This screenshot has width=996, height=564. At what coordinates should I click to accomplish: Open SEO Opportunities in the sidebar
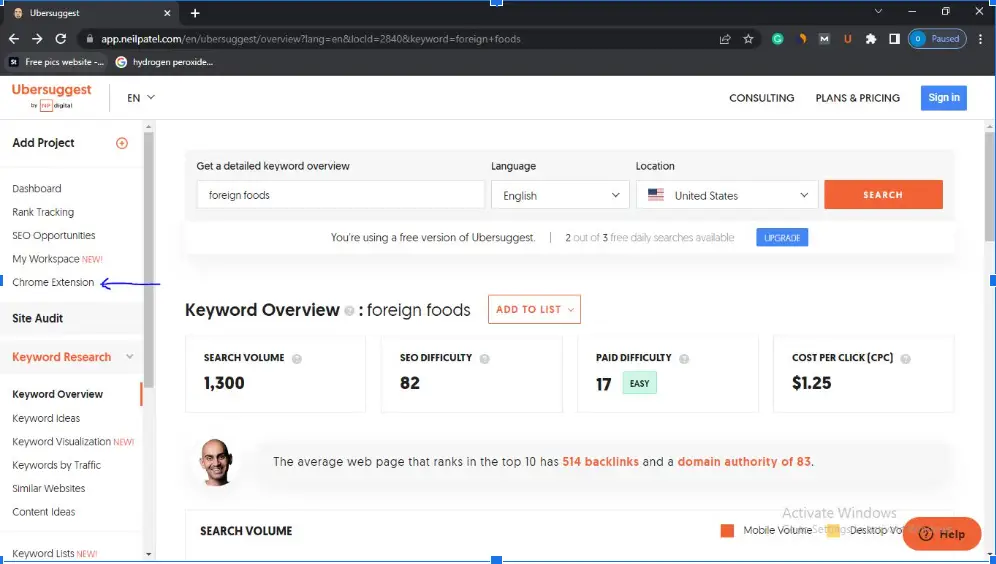(x=54, y=236)
